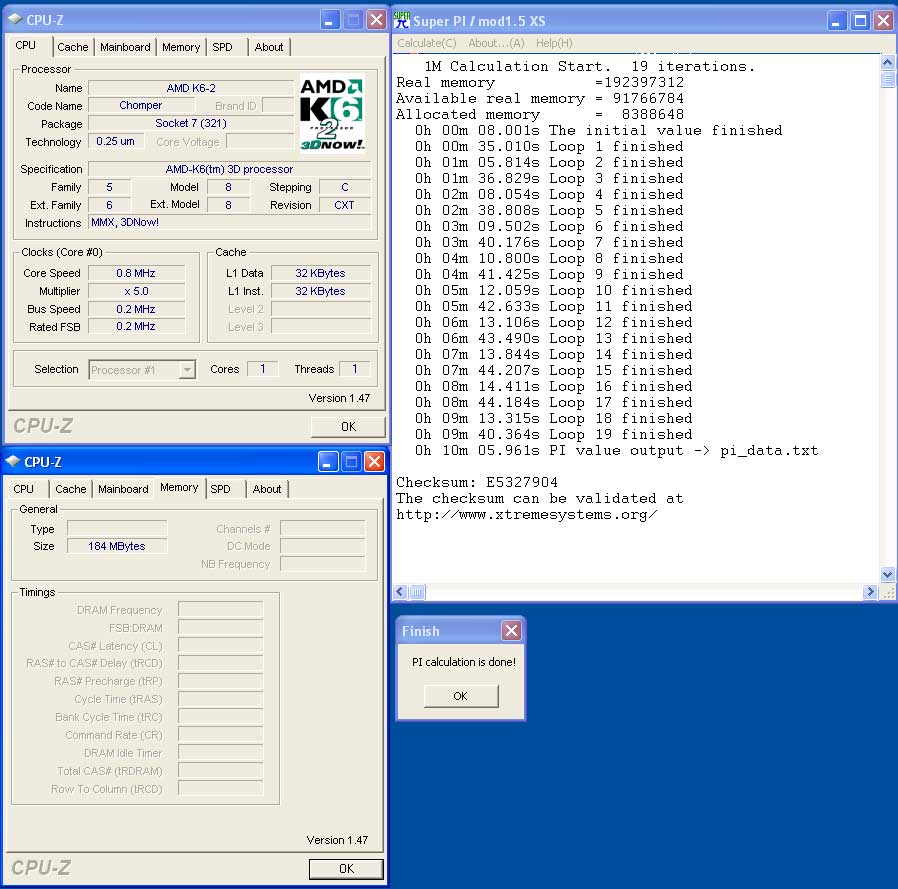
Task: Click the xtremesystems.org URL text
Action: tap(526, 514)
